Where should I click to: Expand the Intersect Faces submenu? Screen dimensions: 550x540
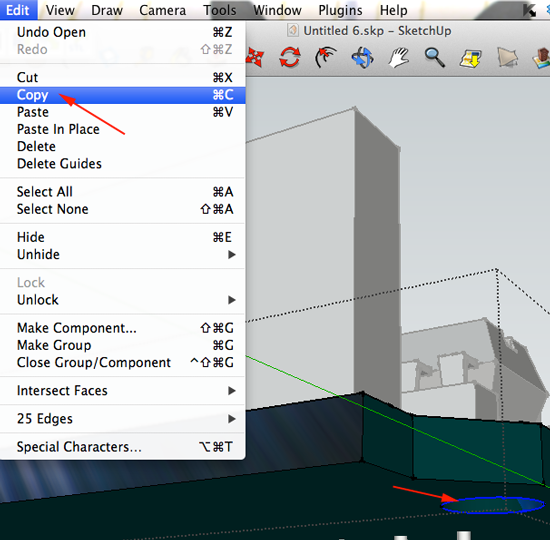(x=122, y=391)
